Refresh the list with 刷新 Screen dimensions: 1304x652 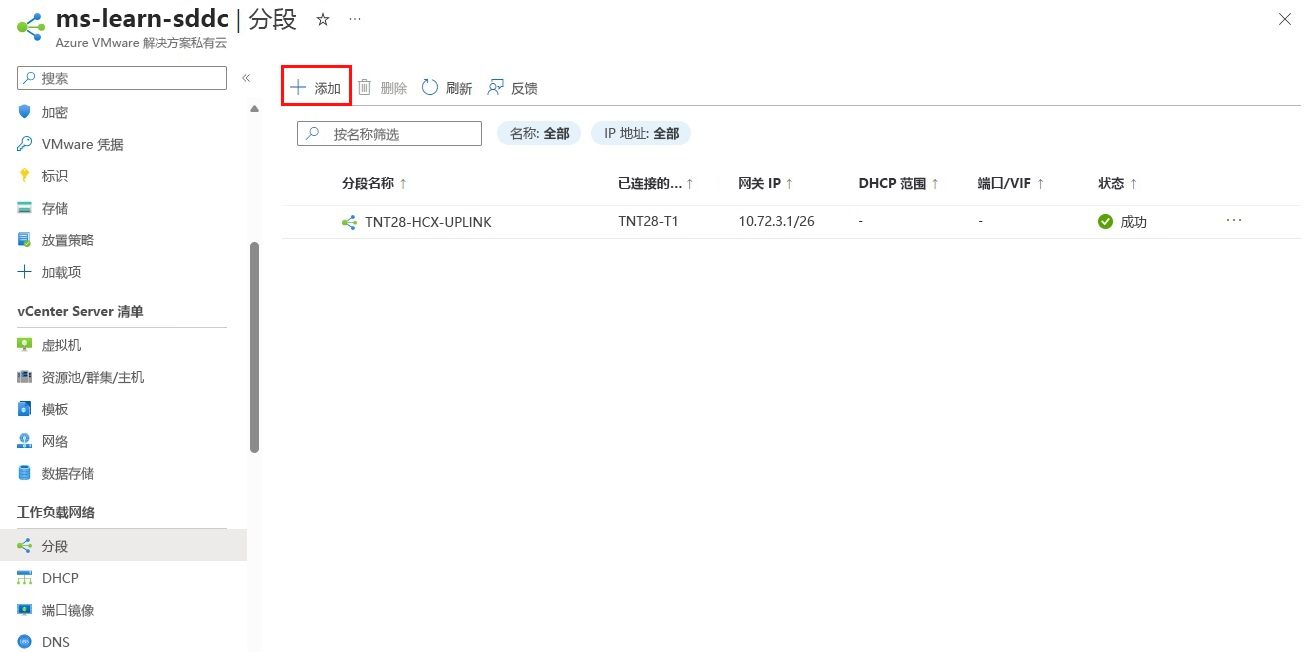446,88
